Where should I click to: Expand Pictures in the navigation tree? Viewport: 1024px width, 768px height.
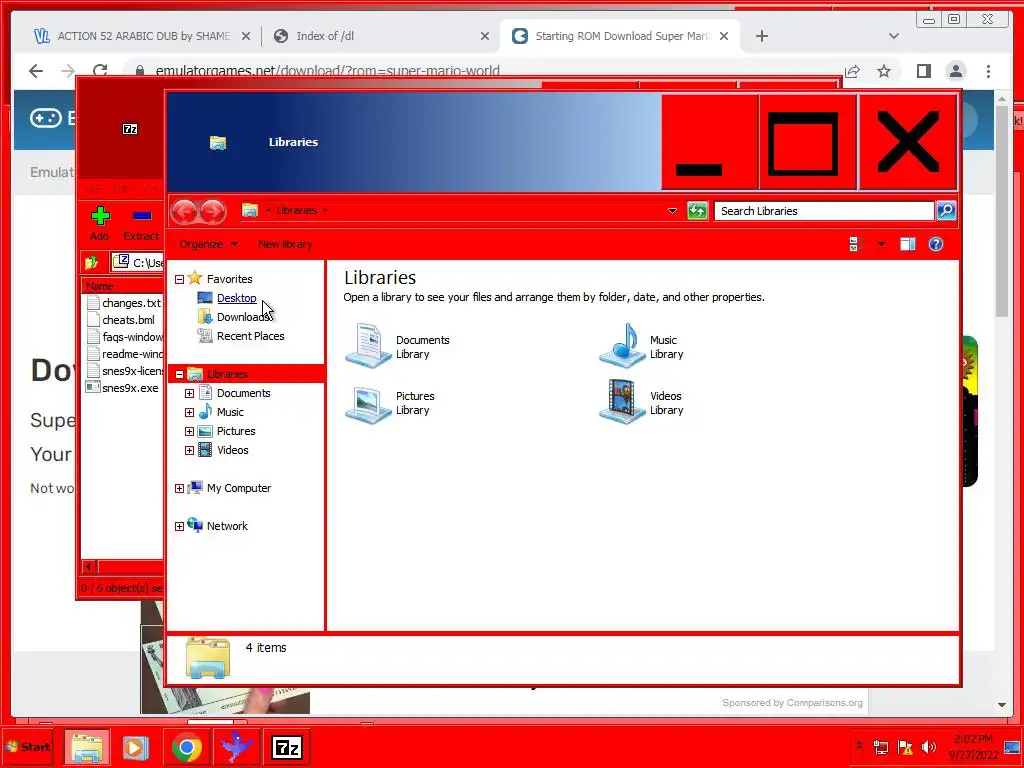point(189,432)
